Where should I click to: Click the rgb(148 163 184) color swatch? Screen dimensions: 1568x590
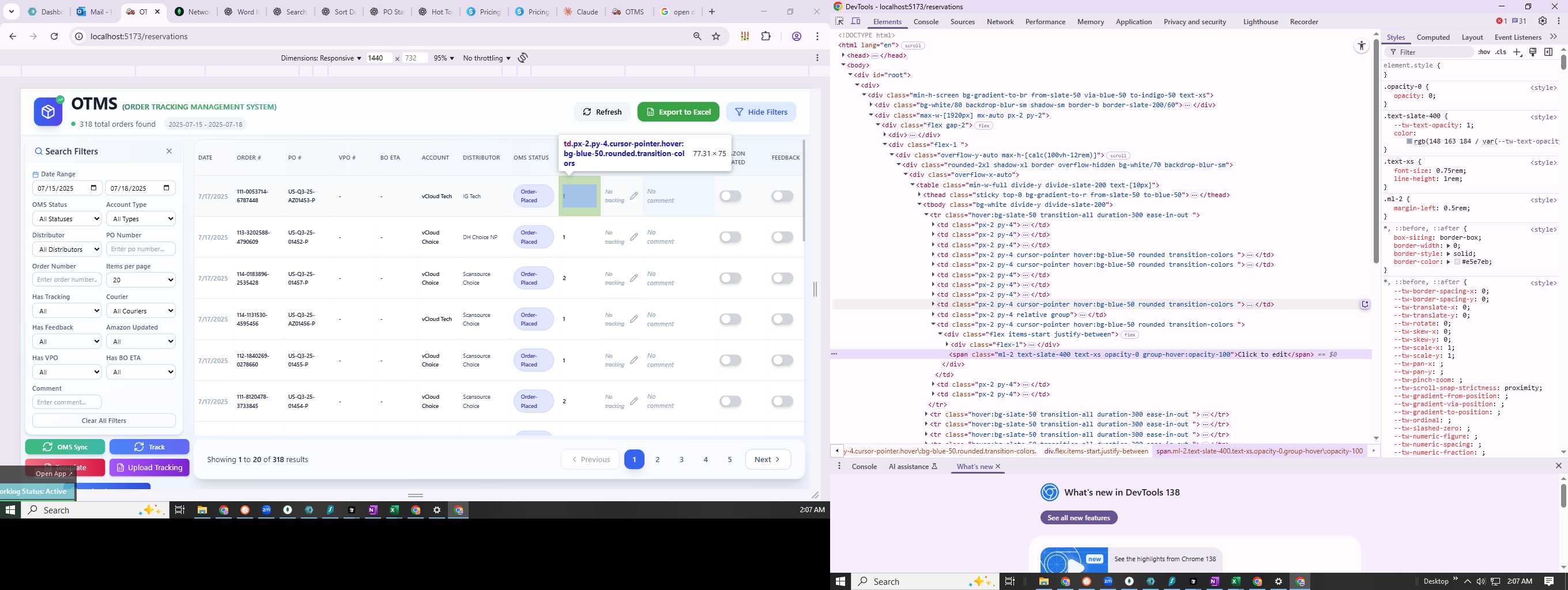pyautogui.click(x=1409, y=142)
